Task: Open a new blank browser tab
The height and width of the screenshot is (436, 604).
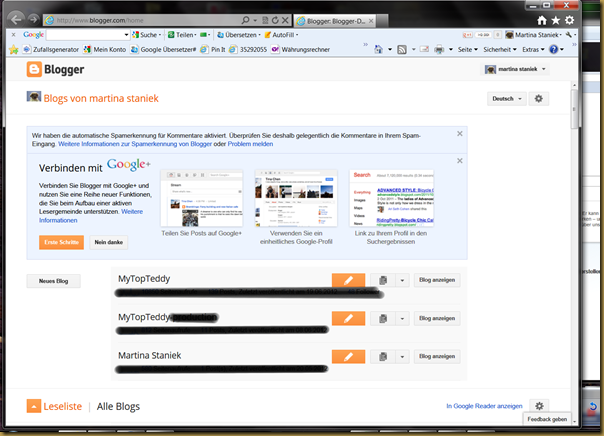Action: [x=382, y=21]
